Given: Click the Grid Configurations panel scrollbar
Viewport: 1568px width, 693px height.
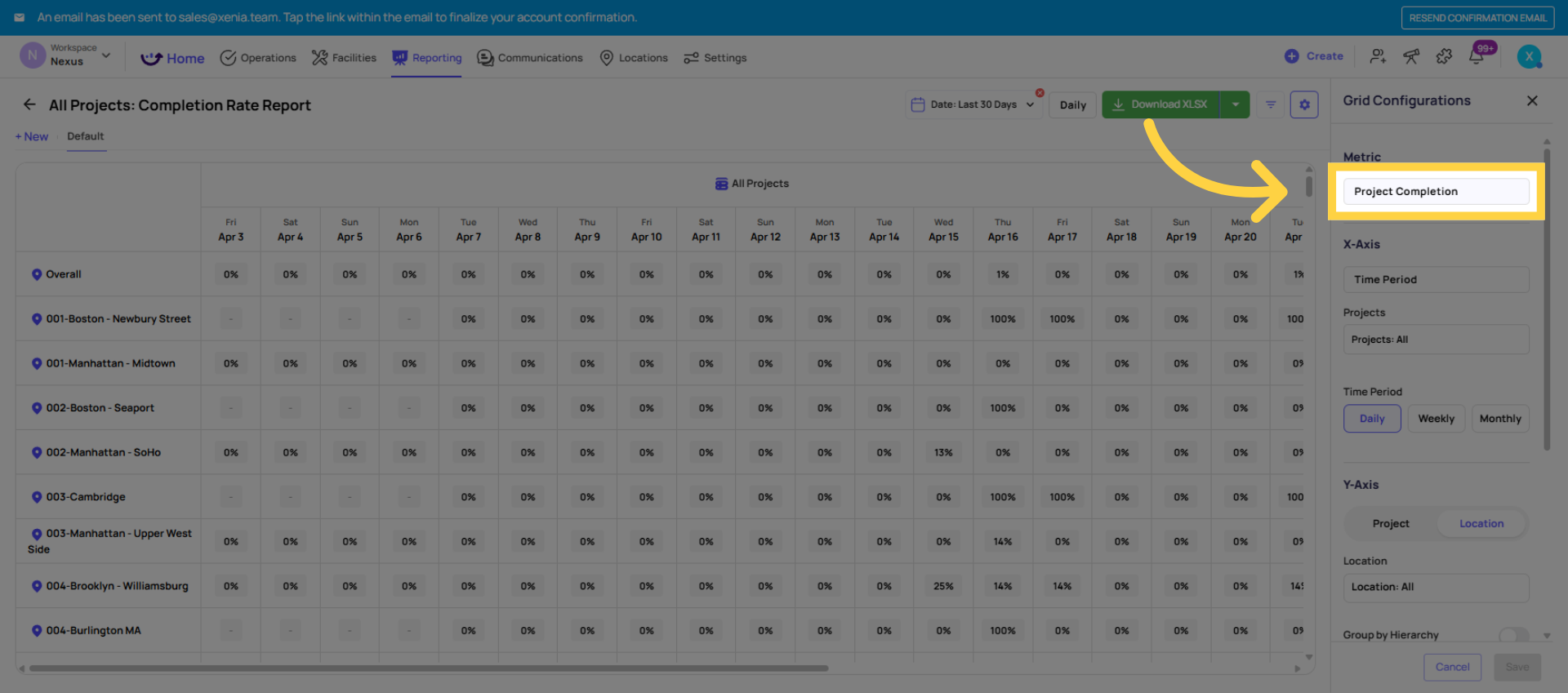Looking at the screenshot, I should [x=1547, y=298].
